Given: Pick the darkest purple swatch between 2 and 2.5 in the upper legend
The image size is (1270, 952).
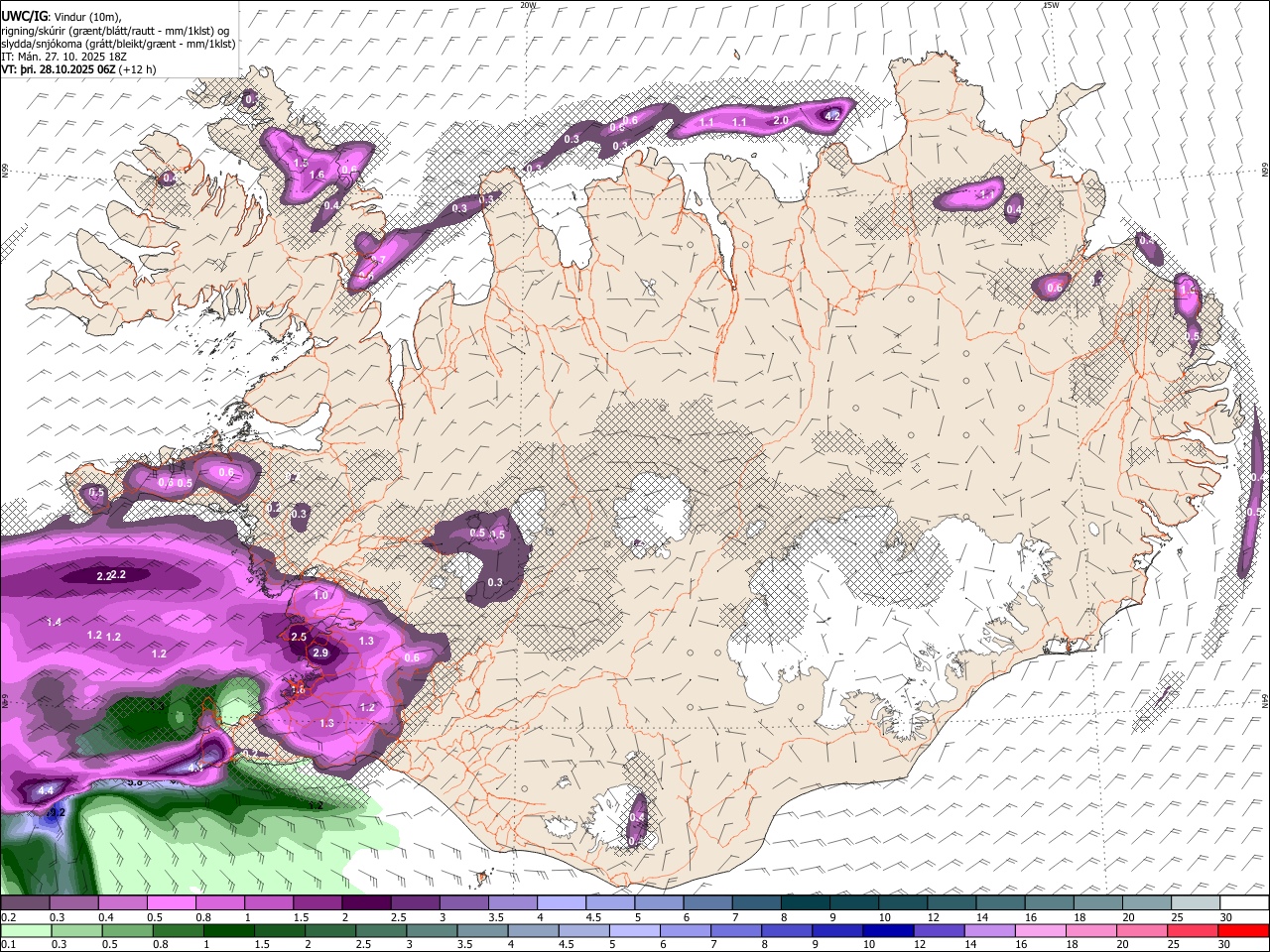Looking at the screenshot, I should (x=366, y=903).
